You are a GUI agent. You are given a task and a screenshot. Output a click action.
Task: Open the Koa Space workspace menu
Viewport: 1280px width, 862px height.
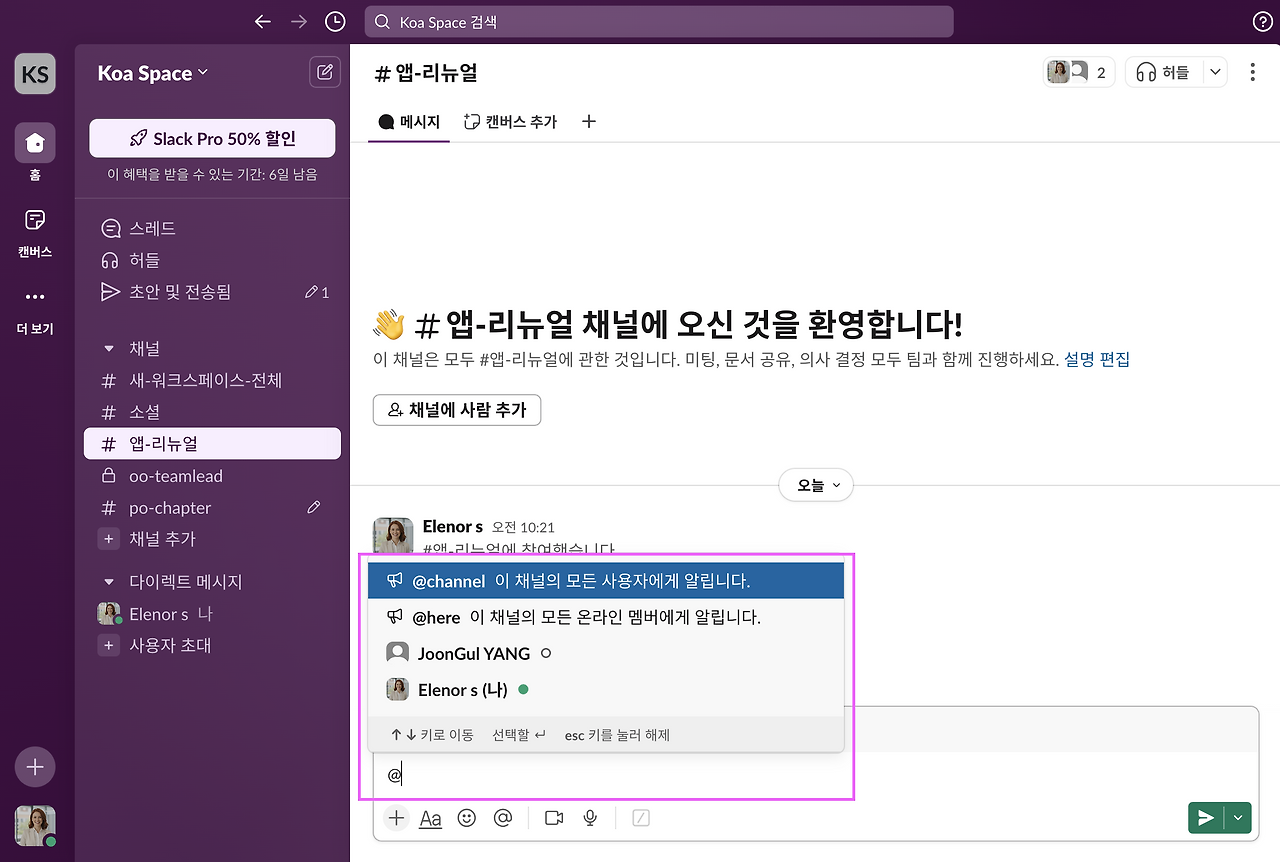pos(150,72)
